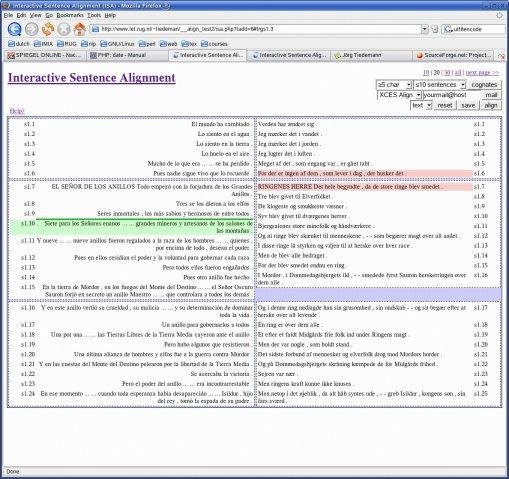Image resolution: width=509 pixels, height=479 pixels.
Task: Open the Help? link
Action: coord(17,111)
